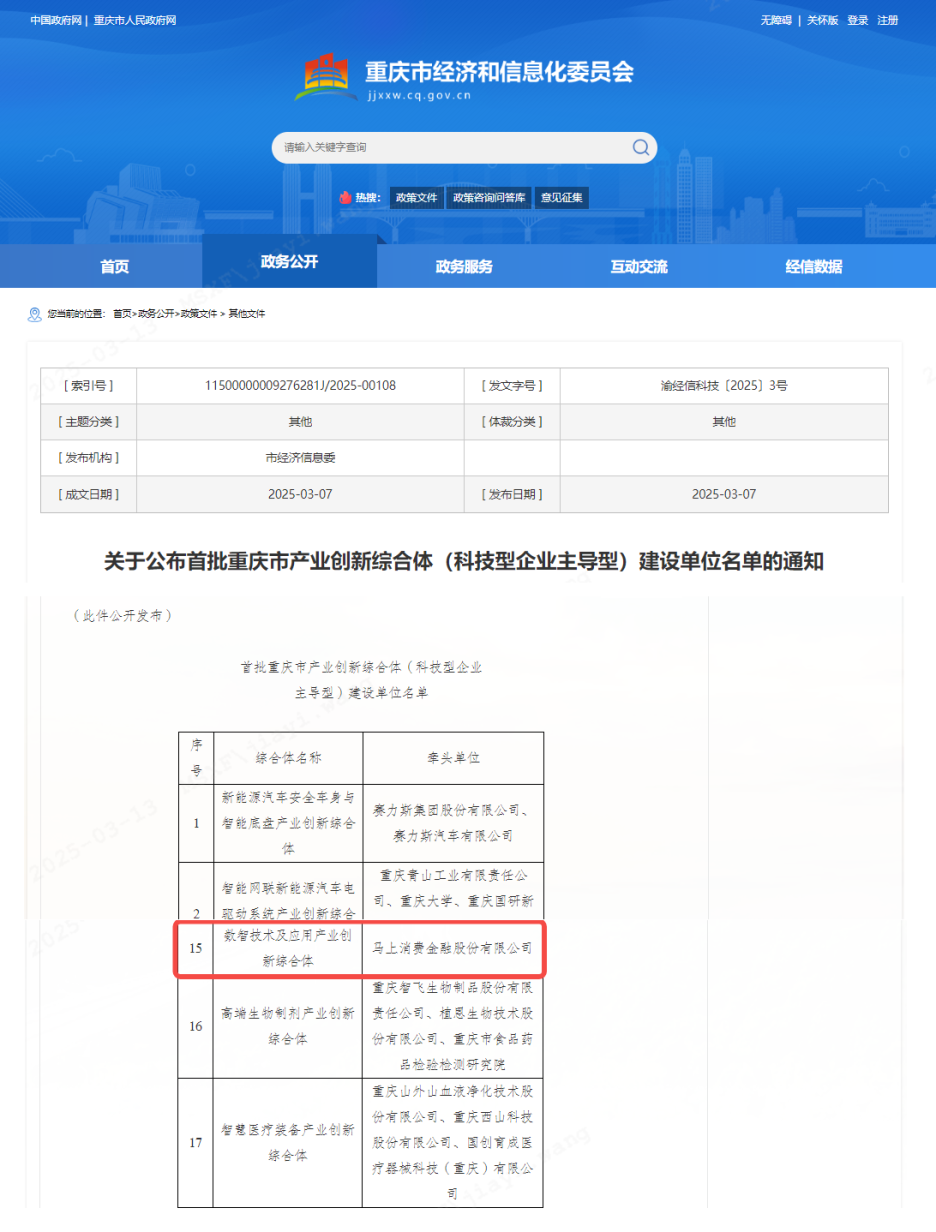The width and height of the screenshot is (936, 1232).
Task: Click the 登录 login link
Action: [x=858, y=20]
